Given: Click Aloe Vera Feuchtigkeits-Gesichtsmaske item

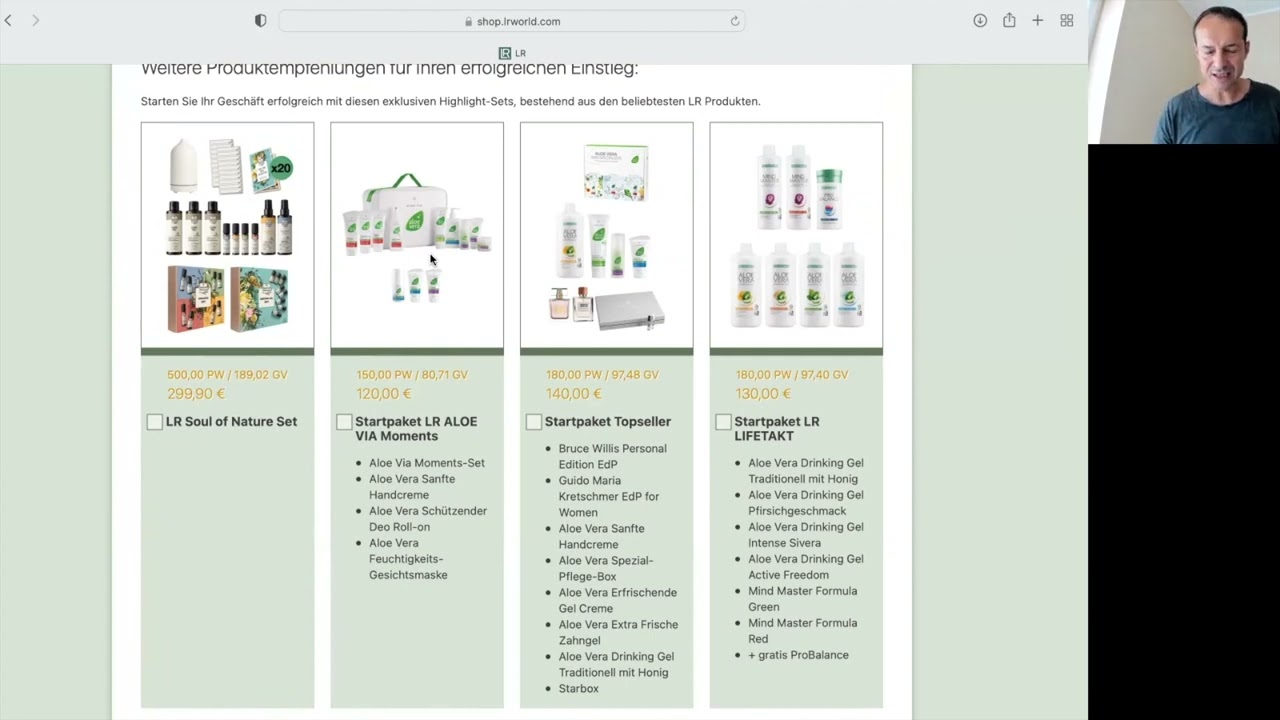Looking at the screenshot, I should click(408, 559).
